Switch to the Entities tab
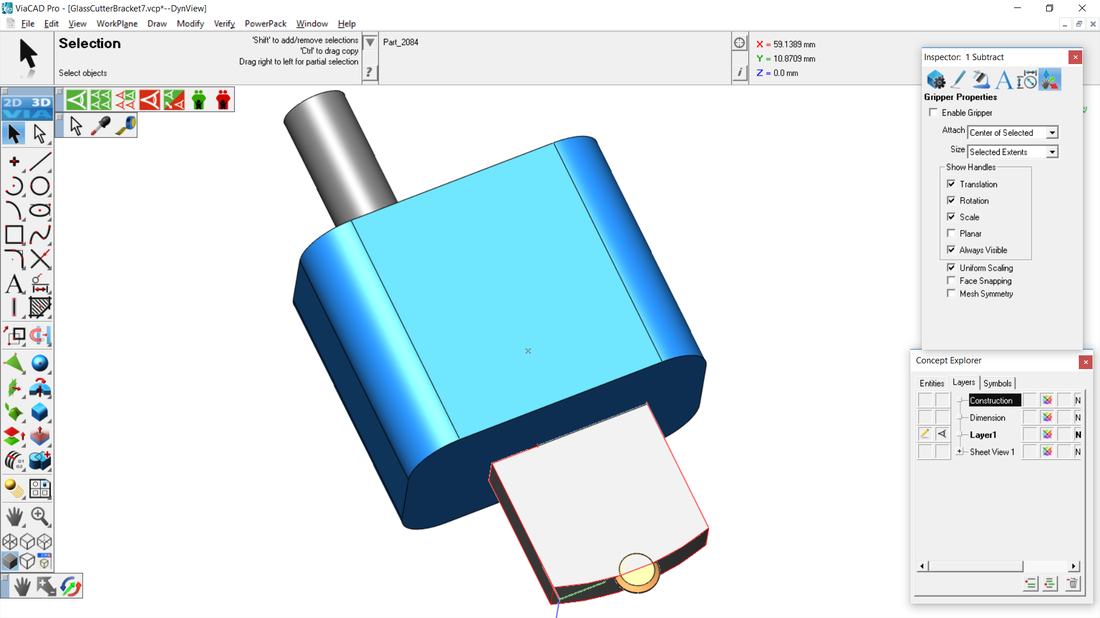Image resolution: width=1100 pixels, height=618 pixels. [931, 383]
